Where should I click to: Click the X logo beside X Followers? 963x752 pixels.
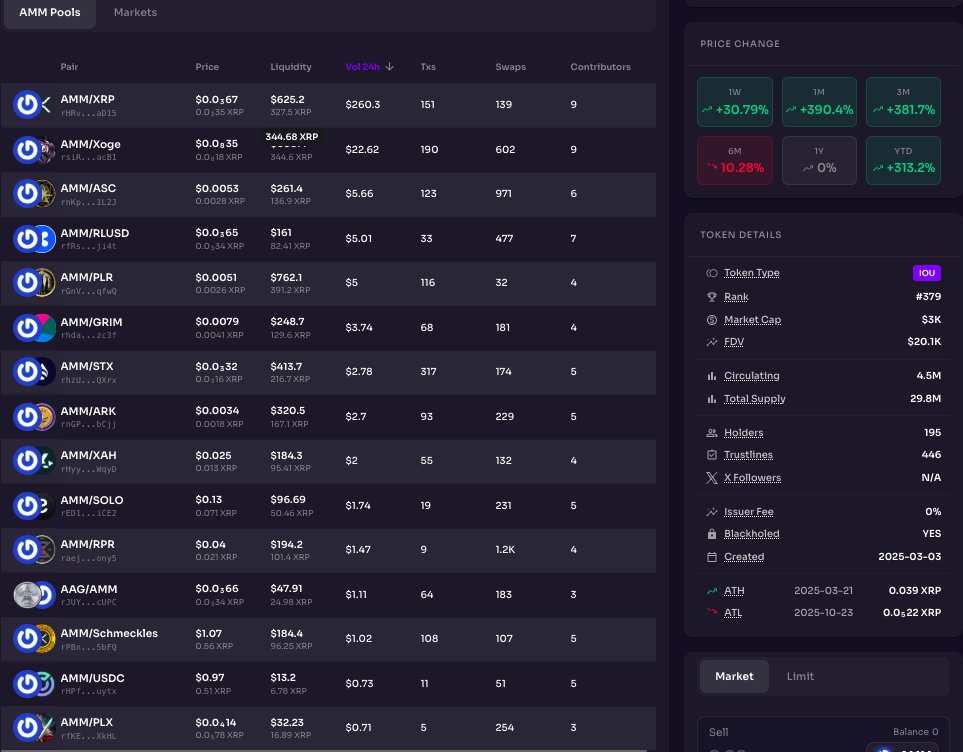tap(711, 478)
